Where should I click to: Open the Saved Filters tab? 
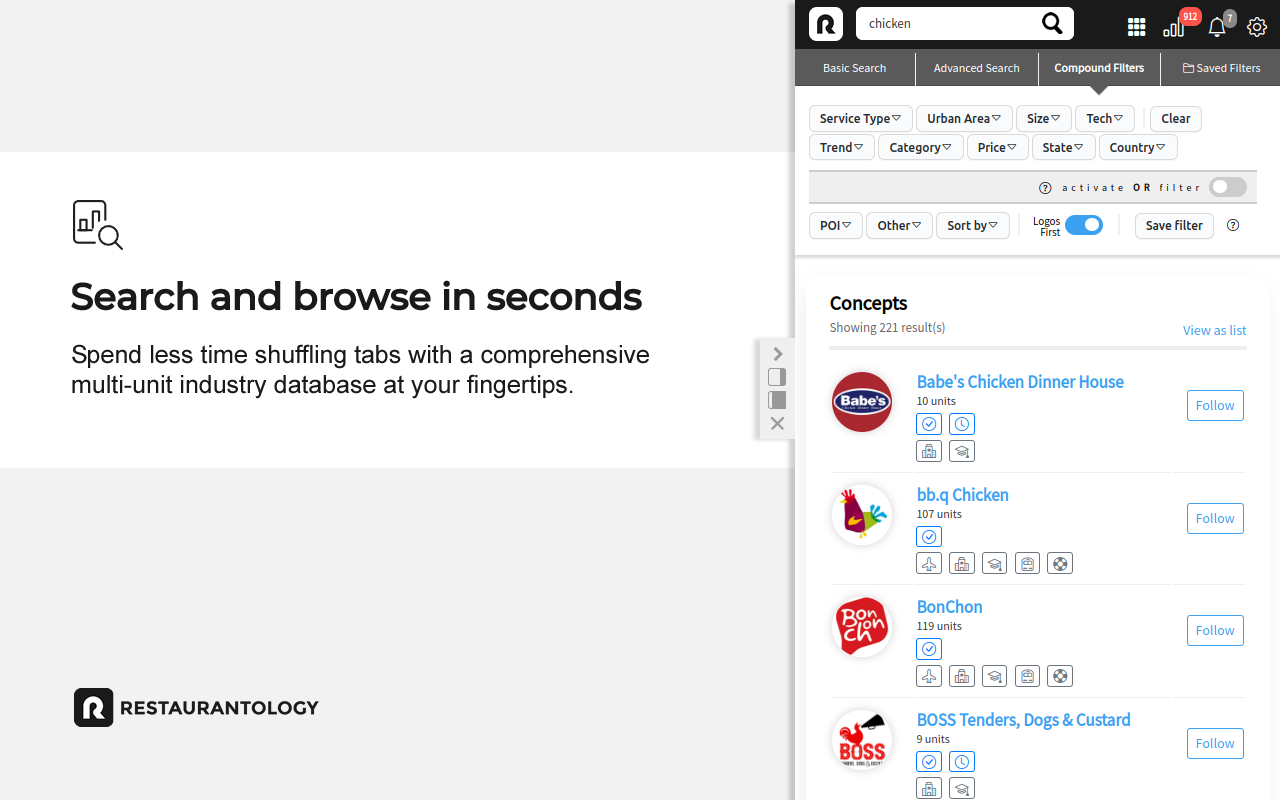pyautogui.click(x=1221, y=68)
